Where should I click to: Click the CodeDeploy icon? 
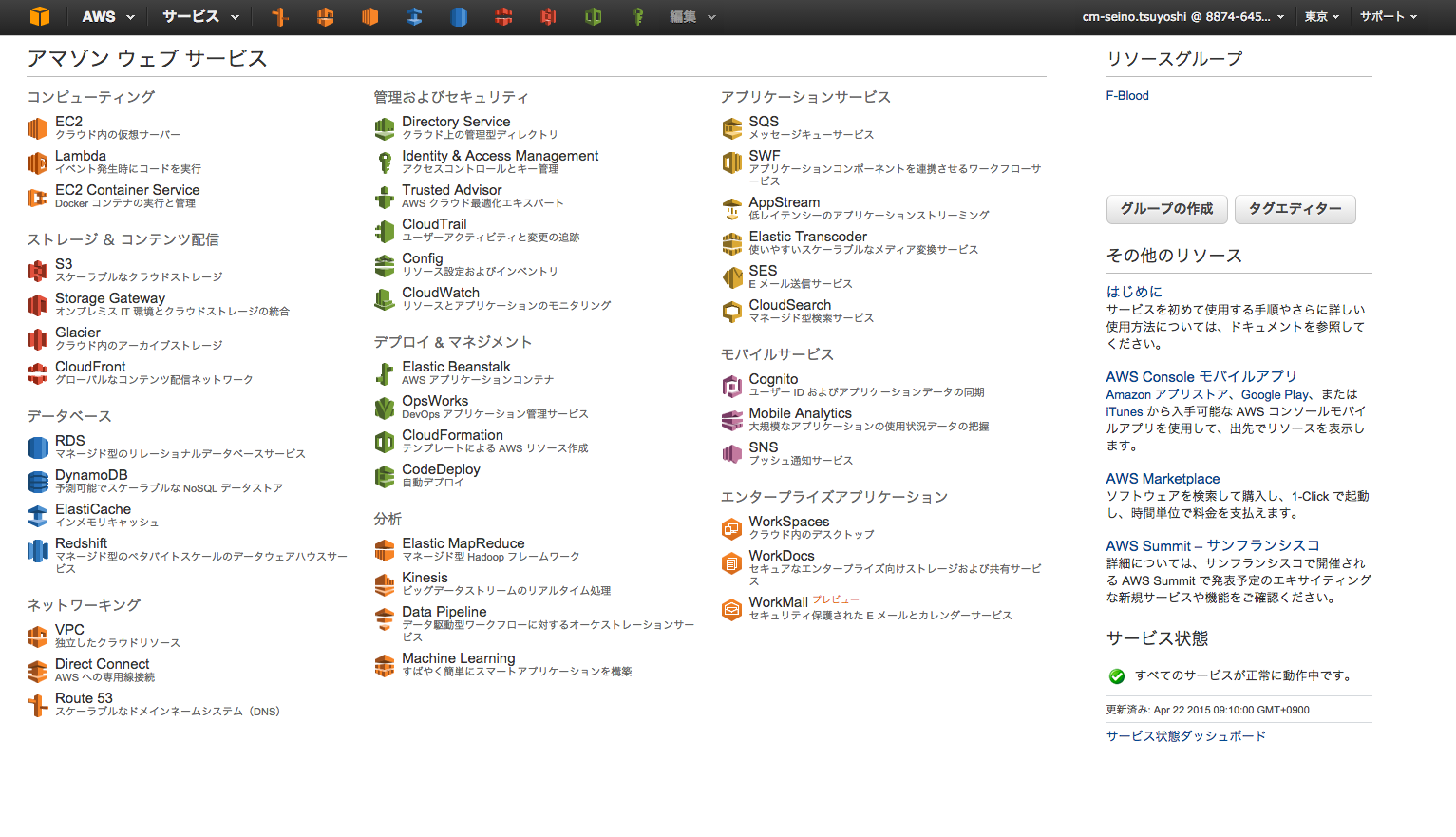click(385, 476)
